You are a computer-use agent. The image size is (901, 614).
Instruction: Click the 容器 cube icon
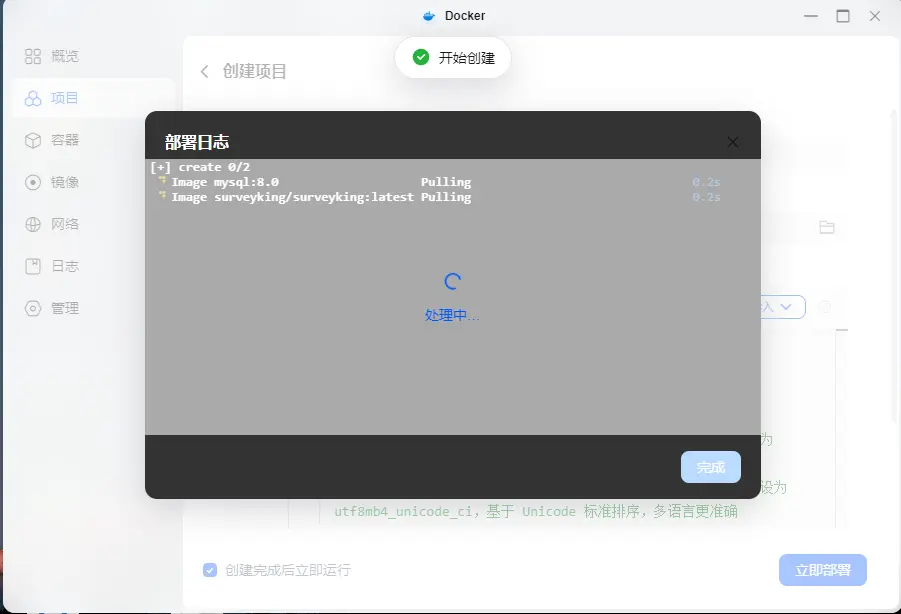tap(33, 140)
